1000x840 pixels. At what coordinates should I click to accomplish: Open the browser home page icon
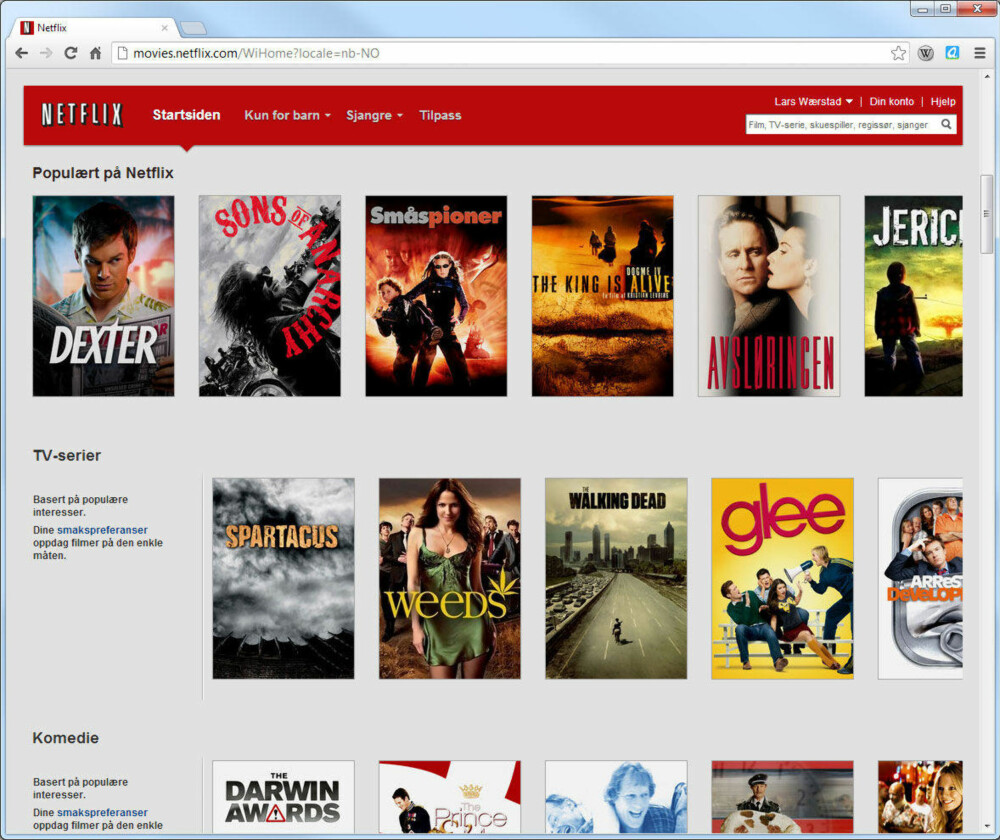(x=95, y=54)
